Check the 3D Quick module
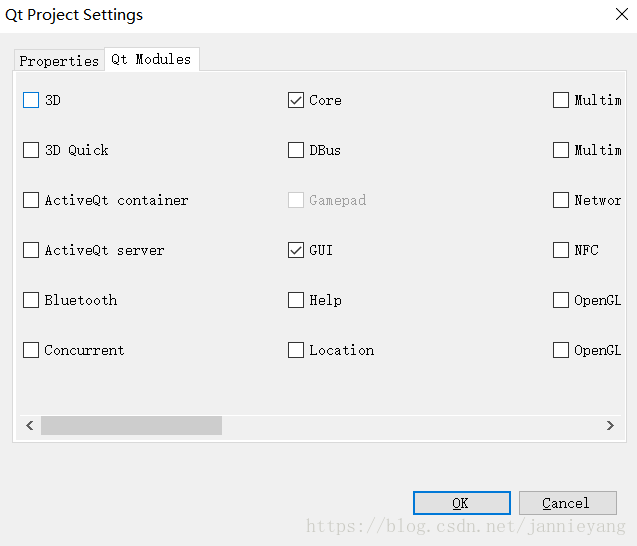Viewport: 637px width, 546px height. click(x=31, y=150)
